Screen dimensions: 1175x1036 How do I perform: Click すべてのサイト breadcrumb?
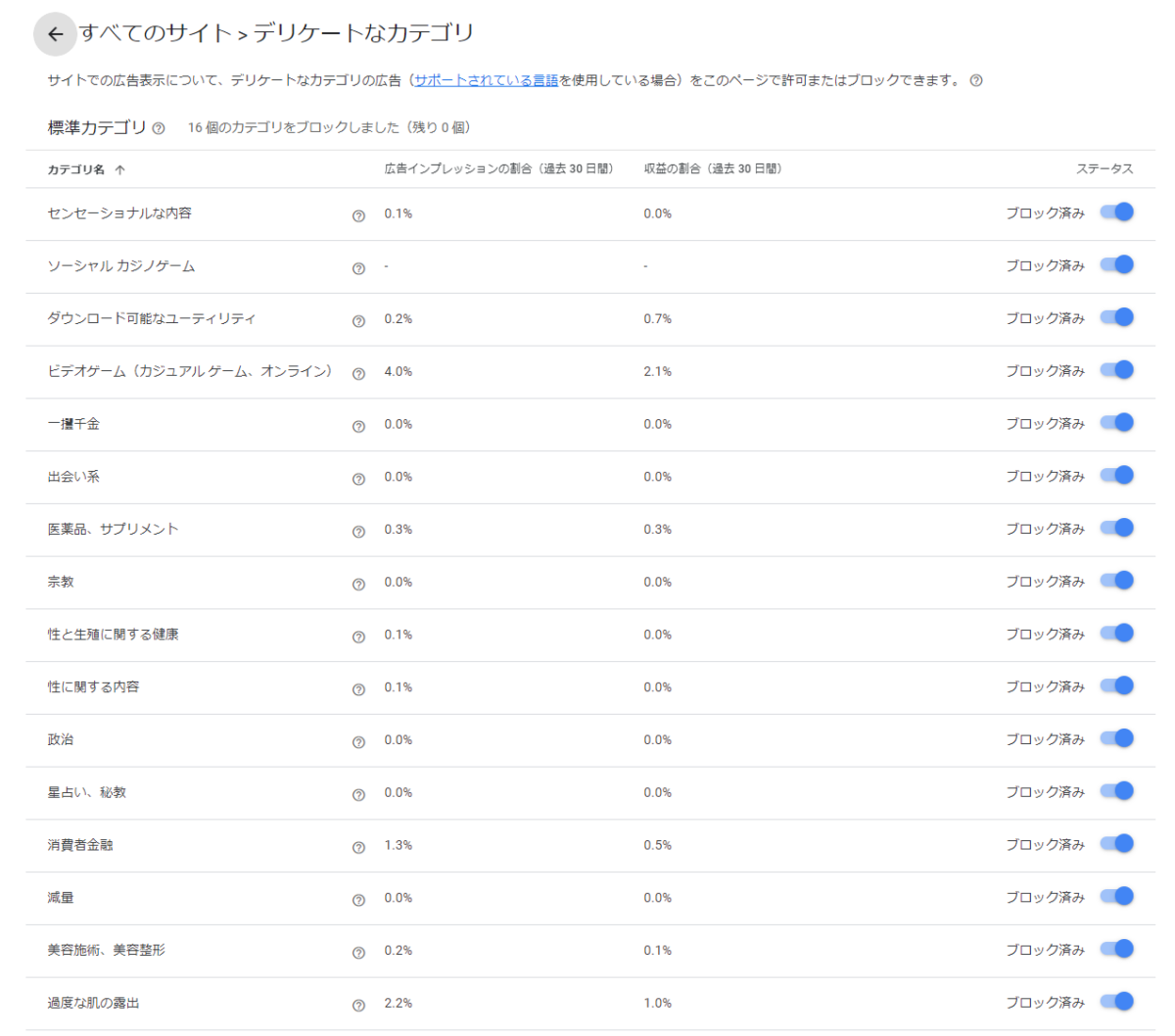click(156, 33)
